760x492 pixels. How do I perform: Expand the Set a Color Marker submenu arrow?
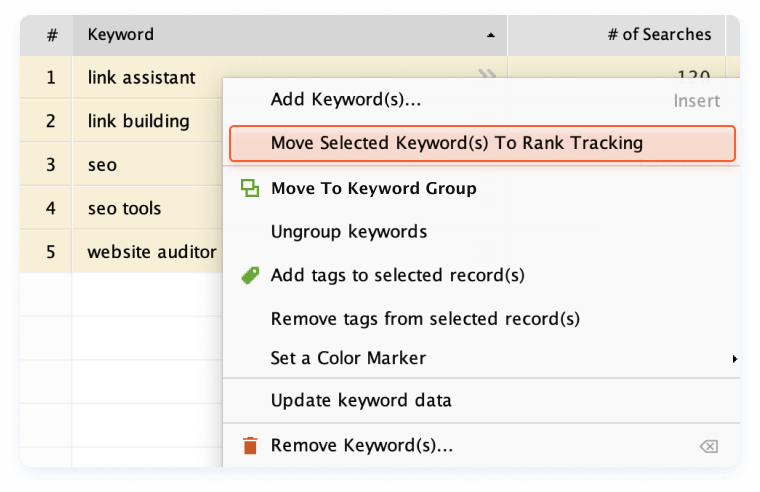coord(734,358)
